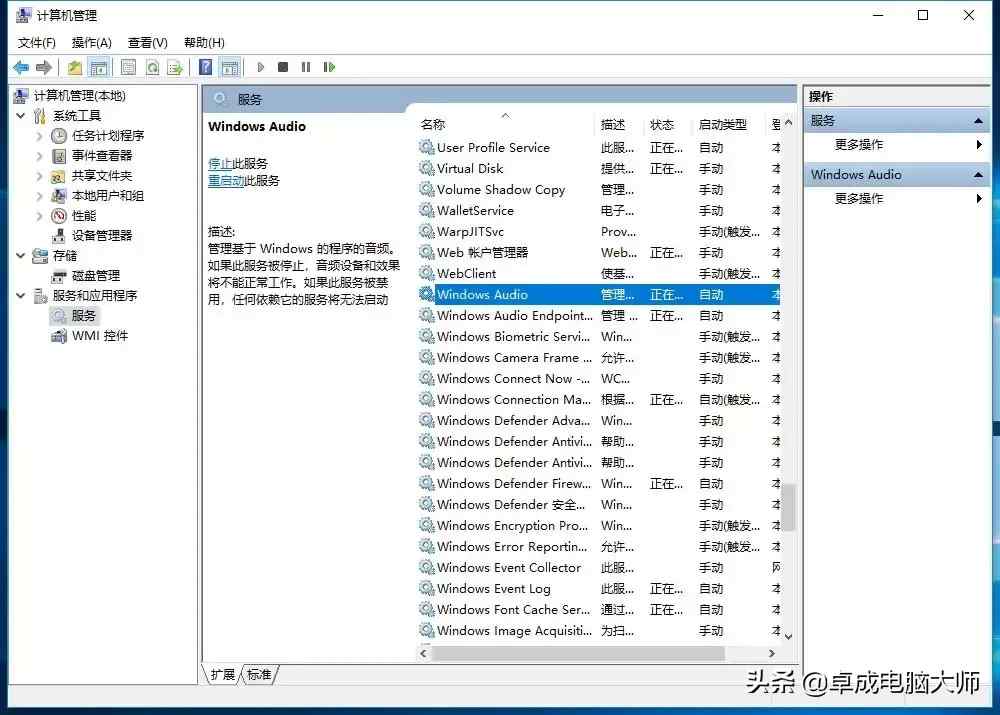Select the Windows Audio service row

tap(599, 295)
